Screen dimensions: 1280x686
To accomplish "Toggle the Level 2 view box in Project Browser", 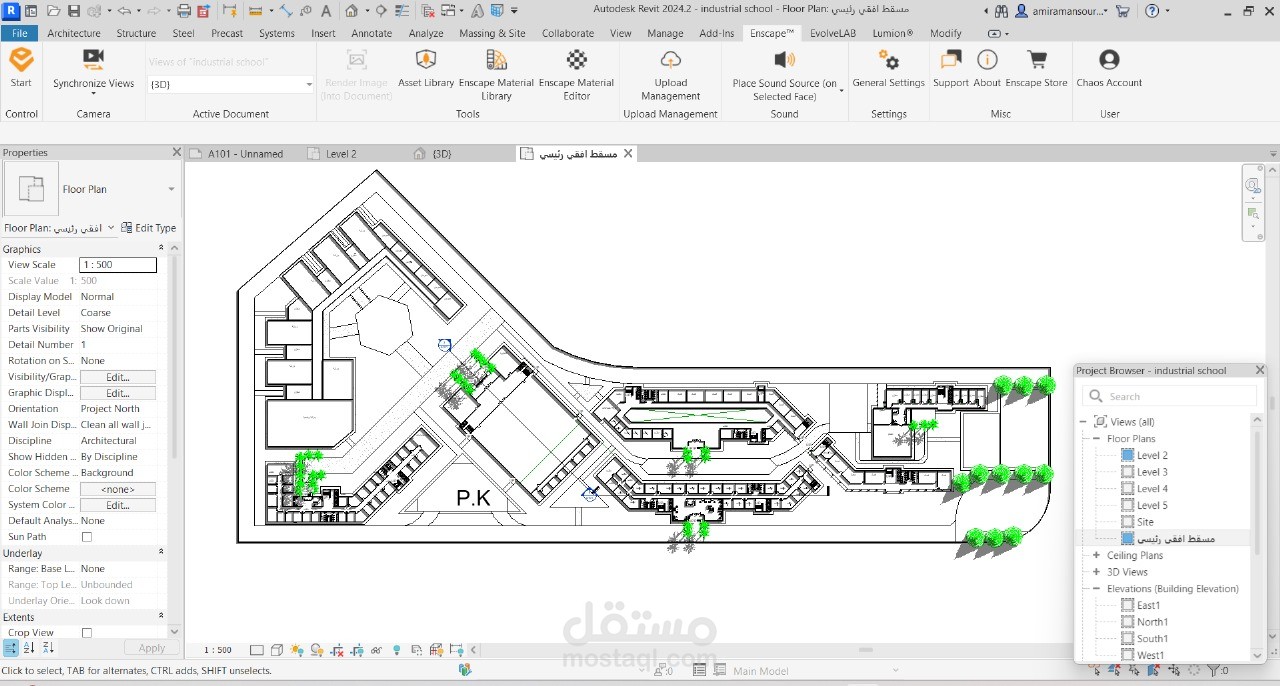I will coord(1128,455).
